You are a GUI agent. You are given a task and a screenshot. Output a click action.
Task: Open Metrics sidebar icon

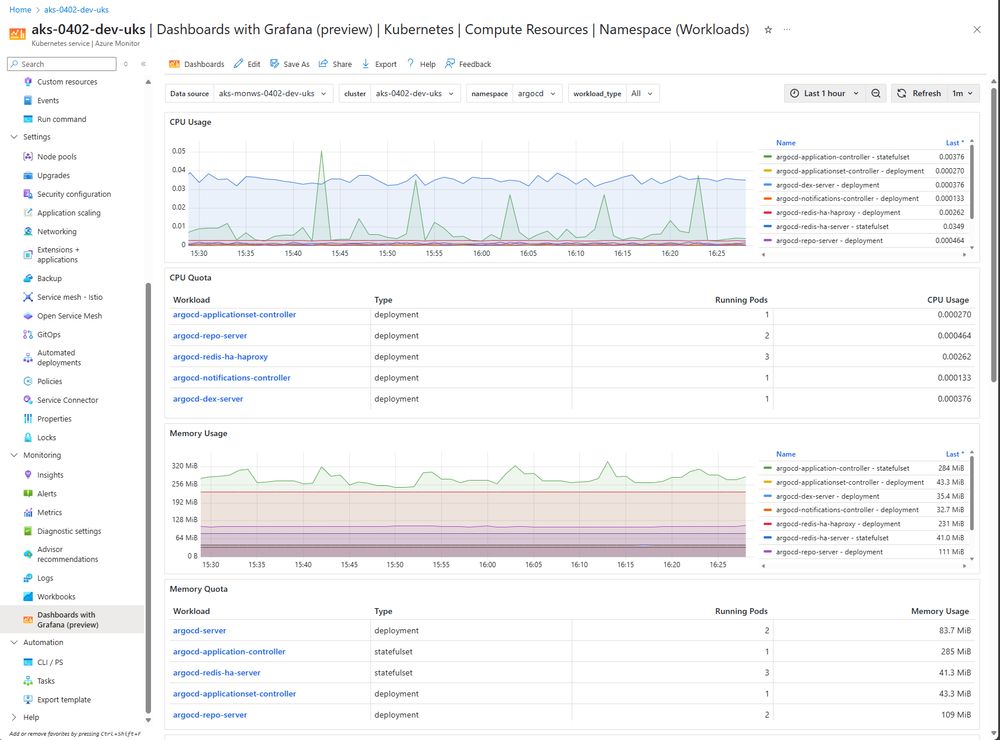[x=27, y=512]
